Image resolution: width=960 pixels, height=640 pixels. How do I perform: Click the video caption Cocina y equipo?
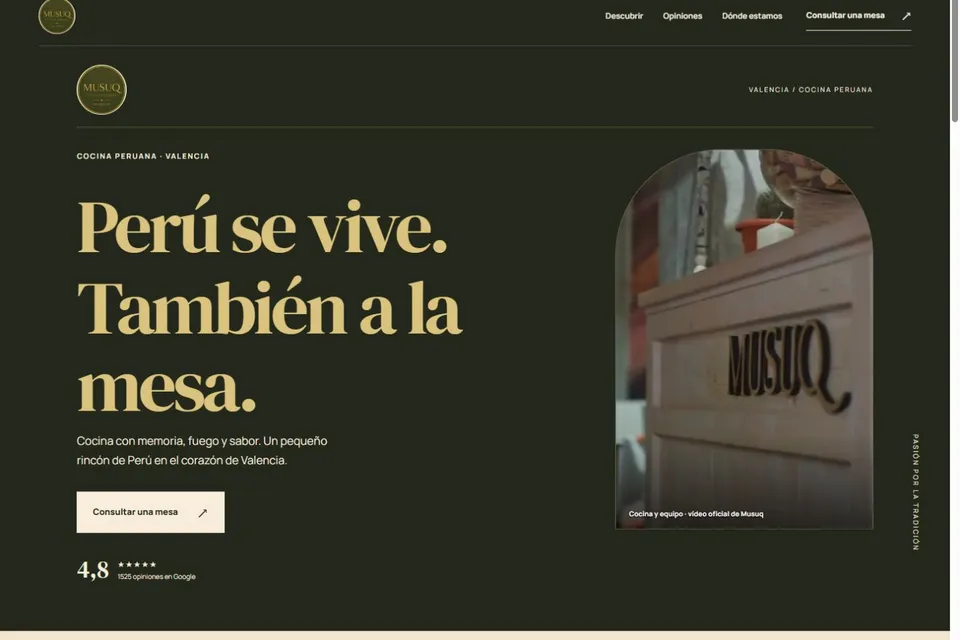pyautogui.click(x=696, y=514)
